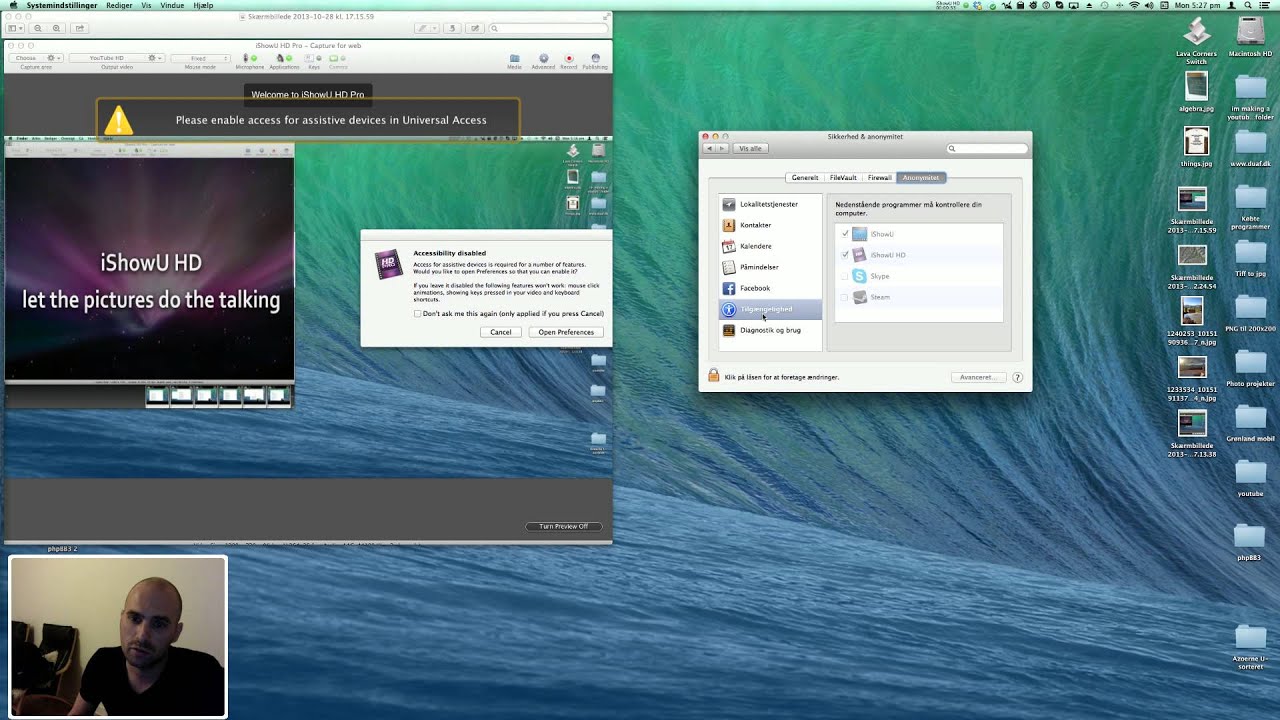Click the edit toolbar icon in Preview
Image resolution: width=1280 pixels, height=720 pixels.
[x=475, y=28]
